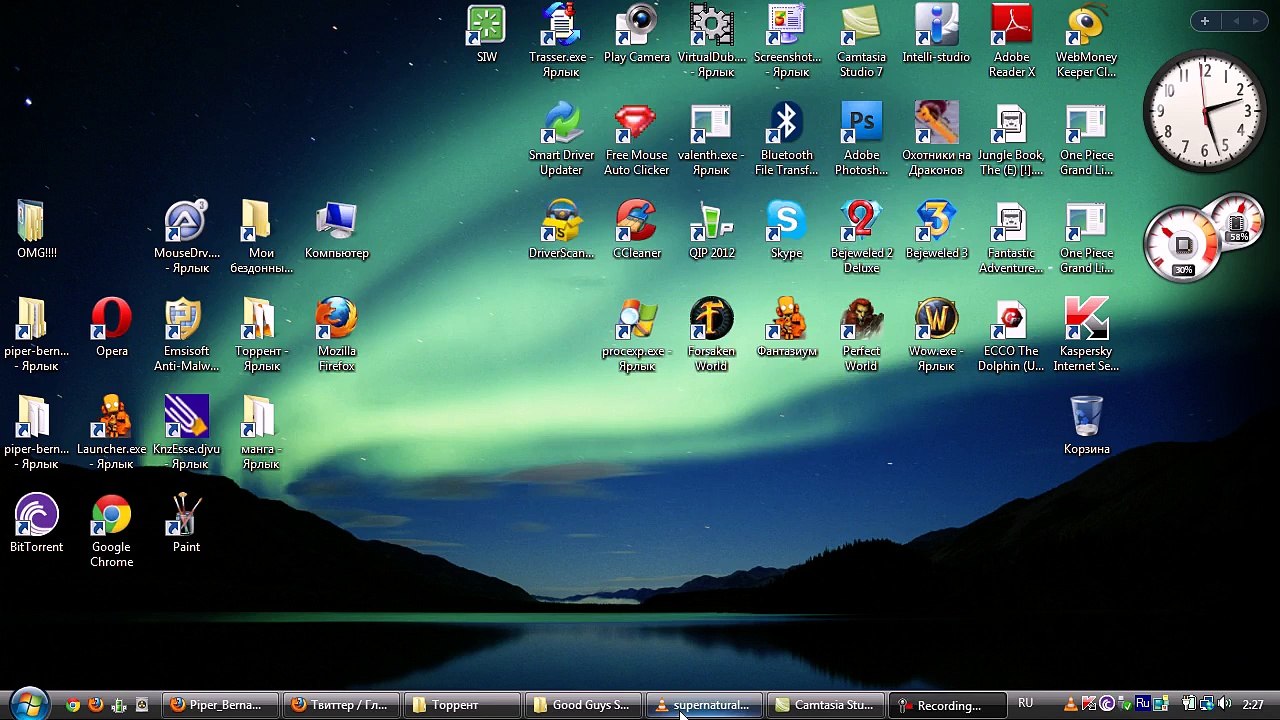Open Mozilla Firefox desktop icon
This screenshot has width=1280, height=720.
click(x=337, y=335)
